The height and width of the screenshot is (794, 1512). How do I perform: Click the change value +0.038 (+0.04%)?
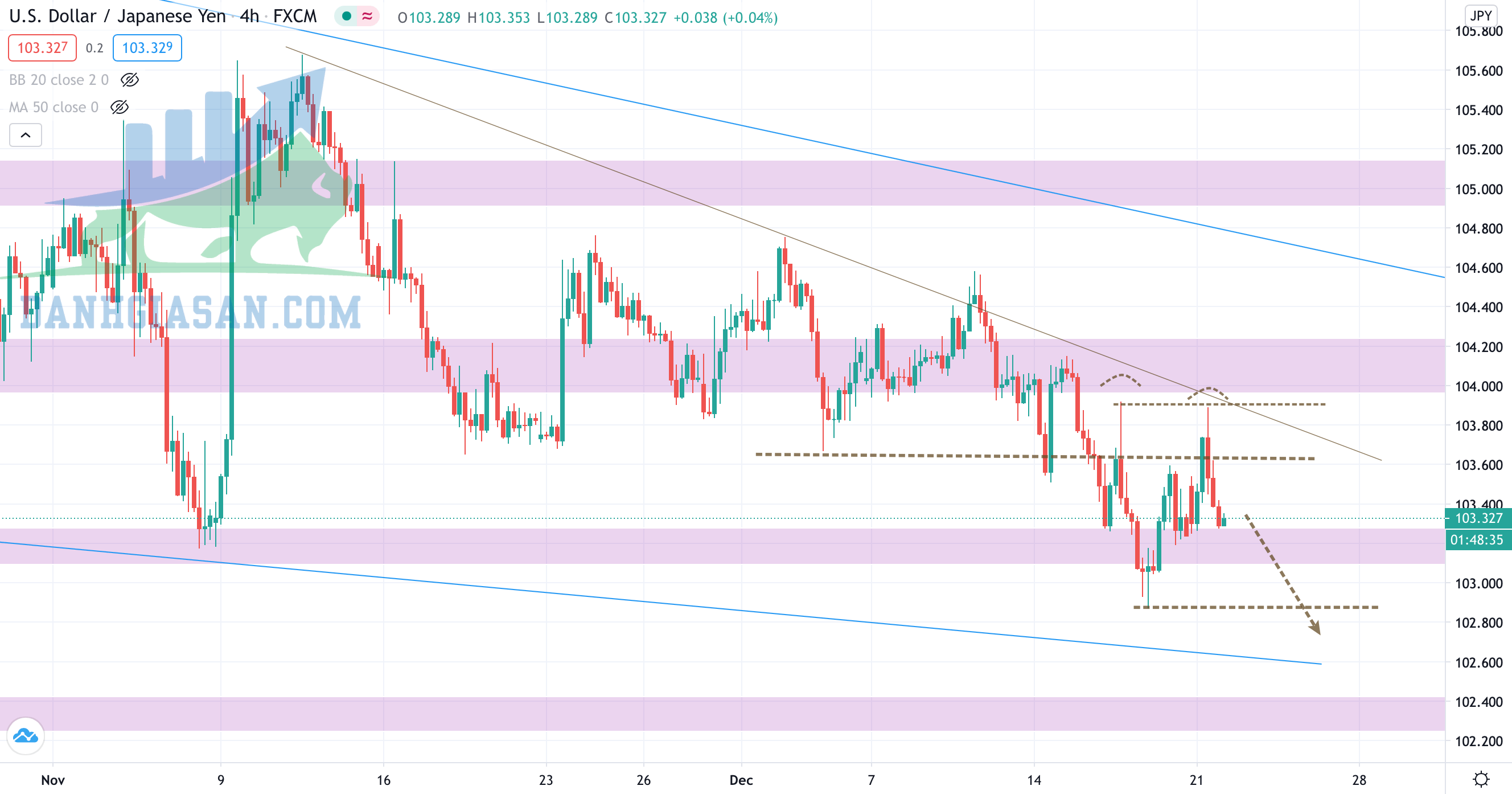click(x=726, y=18)
